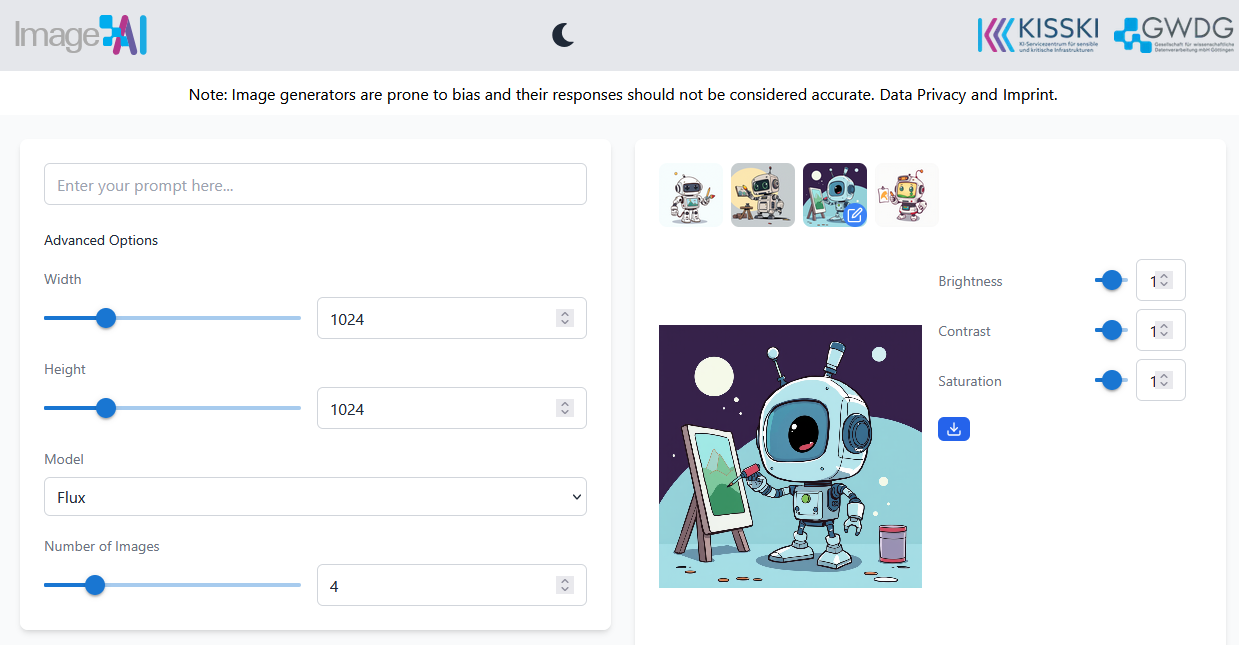Select the second robot thumbnail with yellow background
Image resolution: width=1239 pixels, height=645 pixels.
point(763,195)
